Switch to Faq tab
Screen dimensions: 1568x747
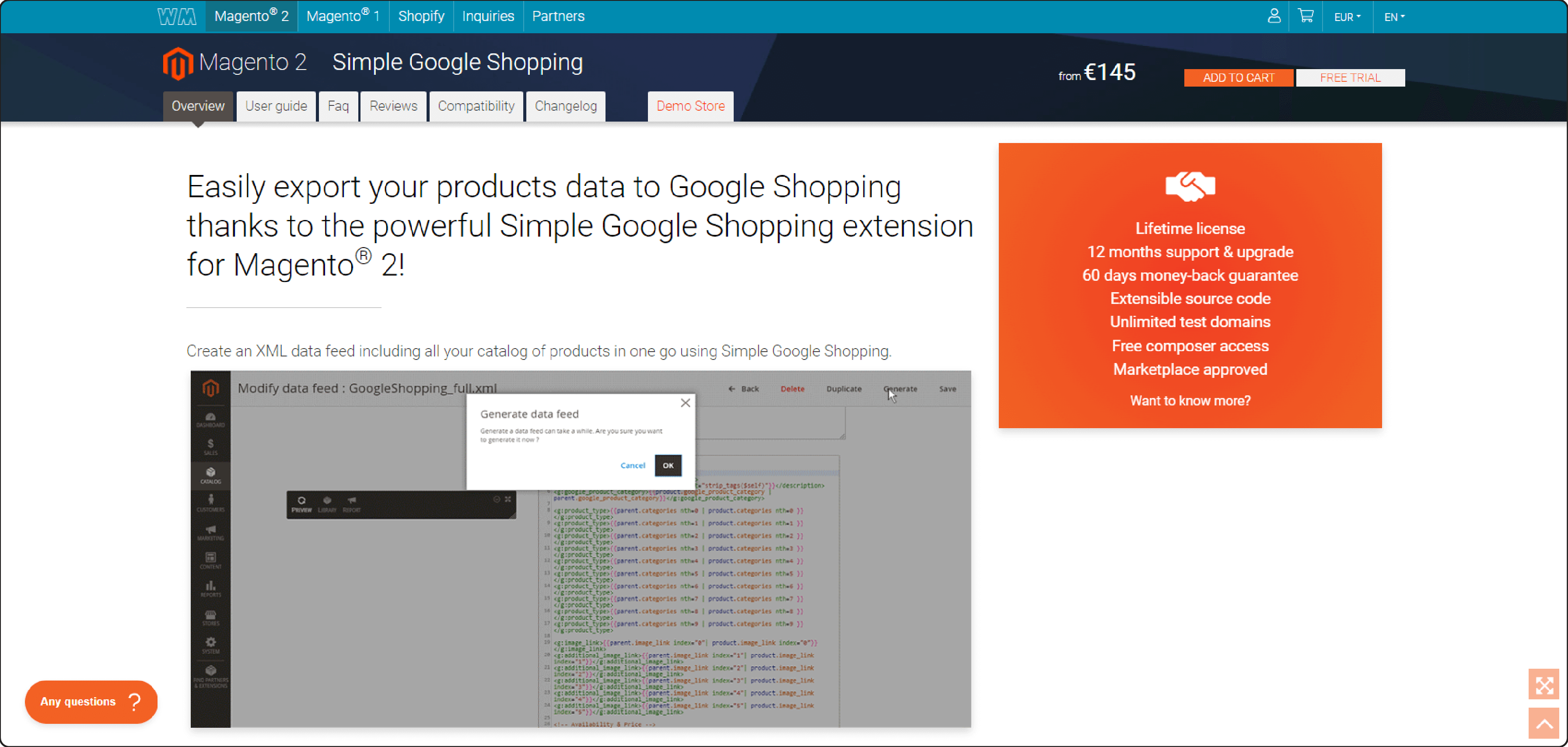point(338,106)
